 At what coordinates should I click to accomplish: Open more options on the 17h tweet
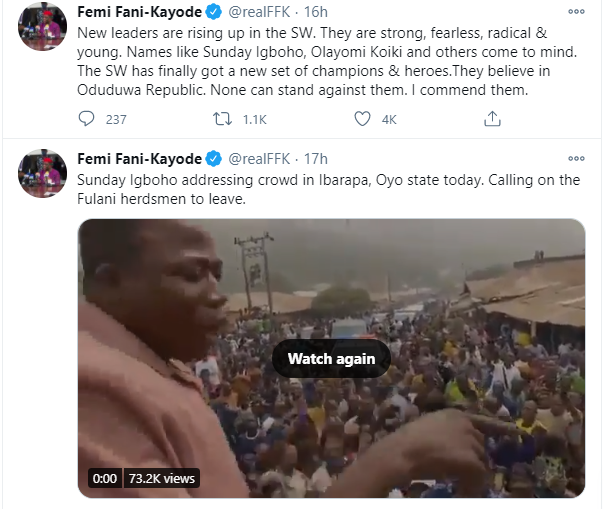click(x=576, y=158)
